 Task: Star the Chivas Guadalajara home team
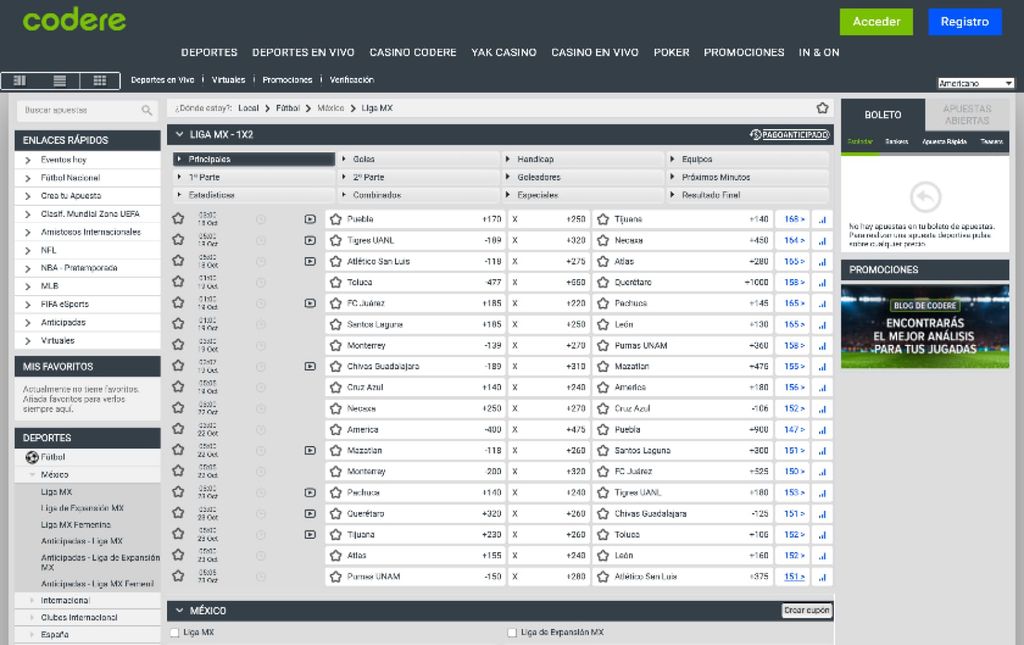[336, 366]
